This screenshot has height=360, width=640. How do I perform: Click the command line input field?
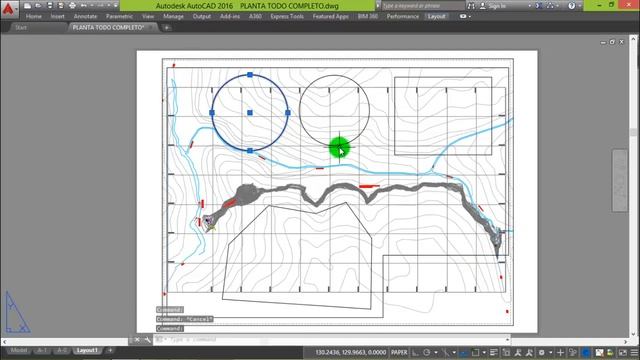pyautogui.click(x=331, y=340)
